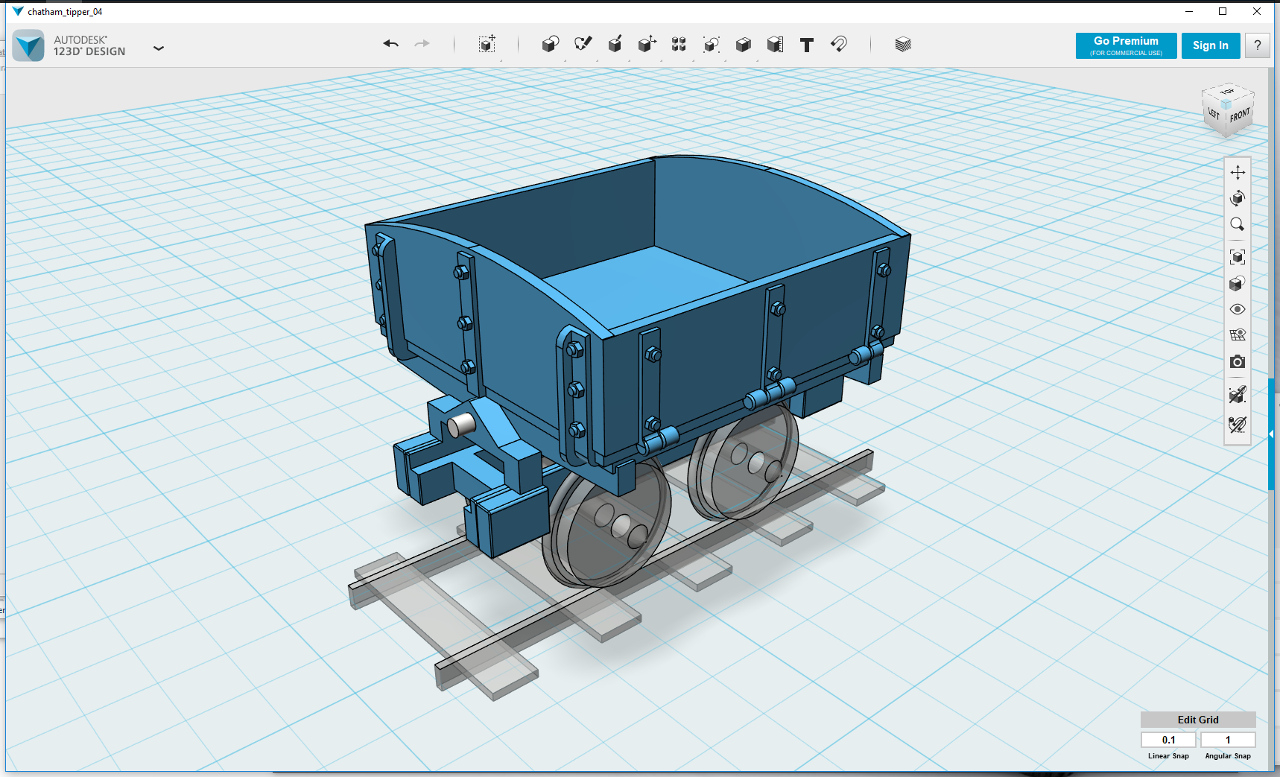
Task: Open visual style materials and outlines options
Action: coord(1238,284)
